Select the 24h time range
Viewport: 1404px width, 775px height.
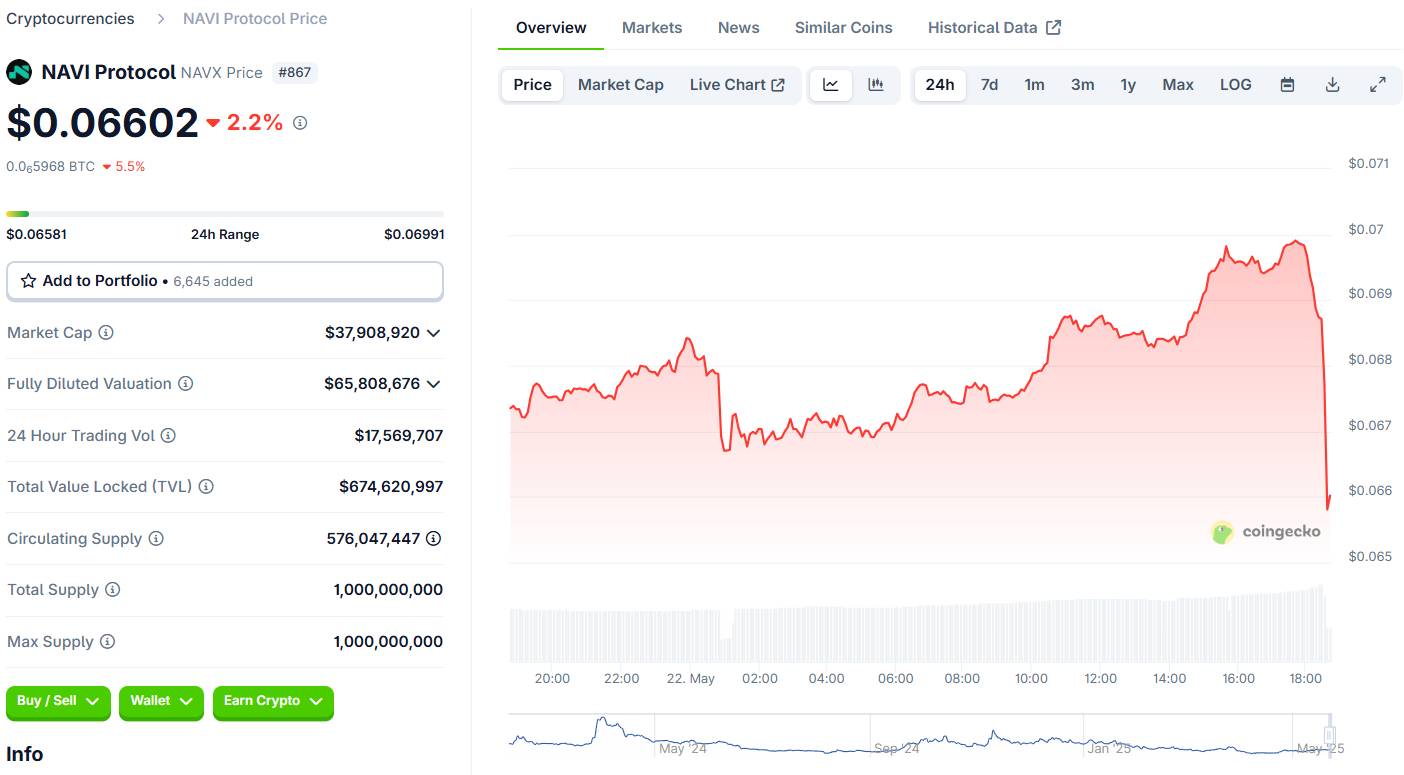[x=940, y=85]
